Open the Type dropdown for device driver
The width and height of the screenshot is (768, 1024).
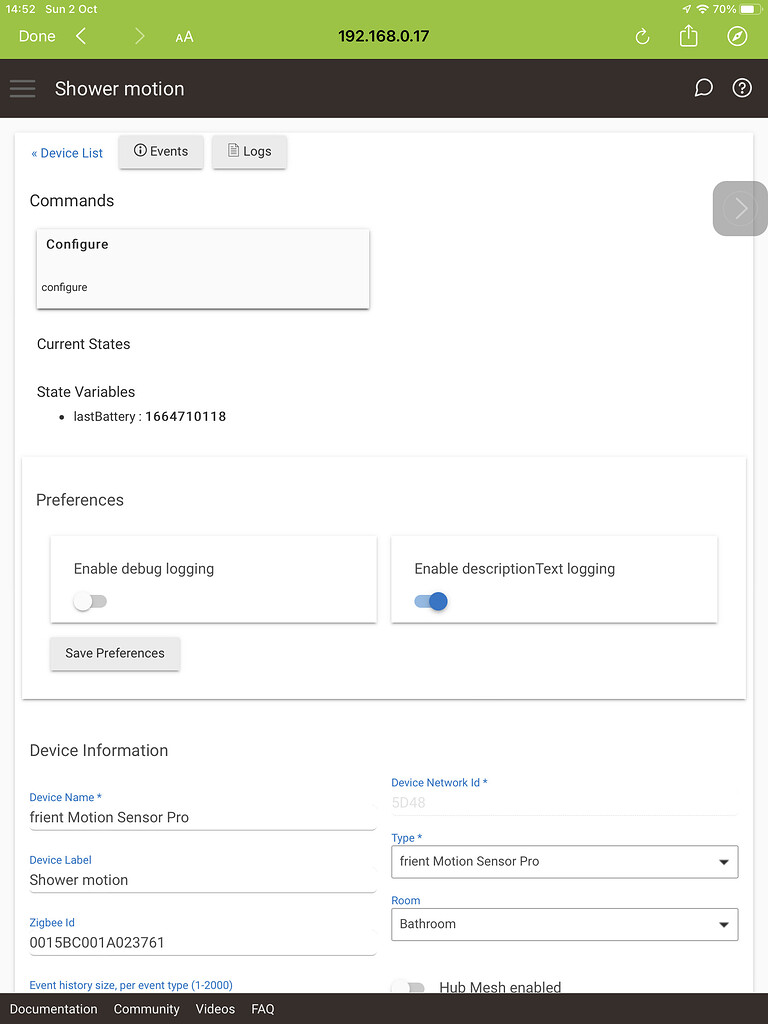pyautogui.click(x=564, y=861)
